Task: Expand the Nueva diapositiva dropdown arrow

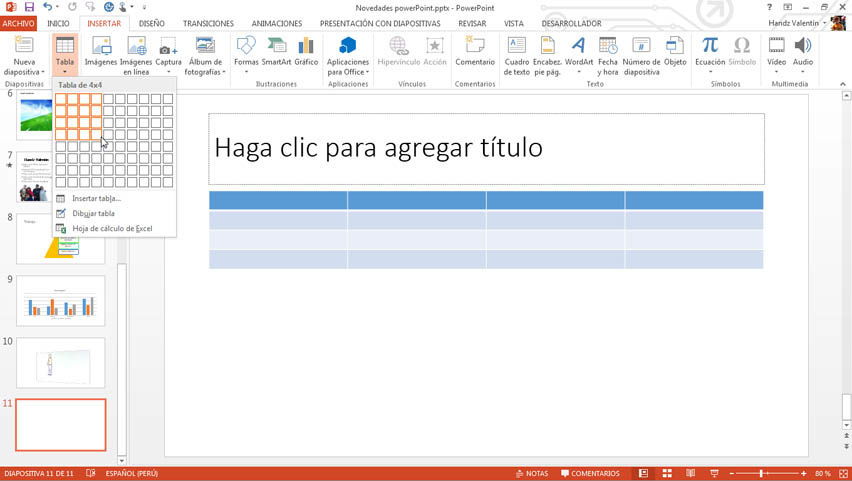Action: (43, 72)
